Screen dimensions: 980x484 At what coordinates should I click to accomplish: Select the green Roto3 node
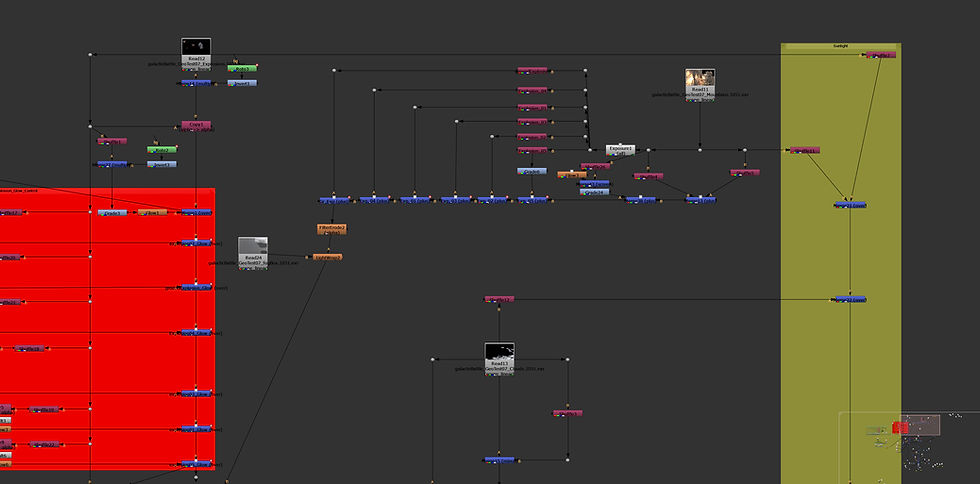tap(242, 68)
